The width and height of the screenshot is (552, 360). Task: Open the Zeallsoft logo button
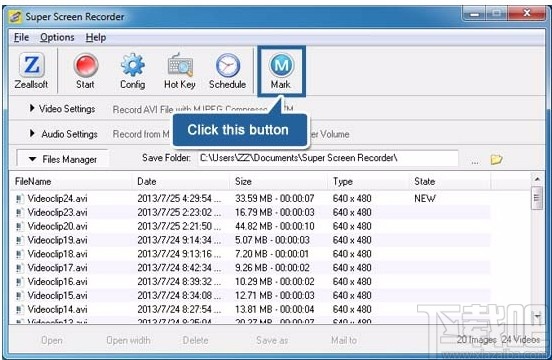click(x=31, y=71)
